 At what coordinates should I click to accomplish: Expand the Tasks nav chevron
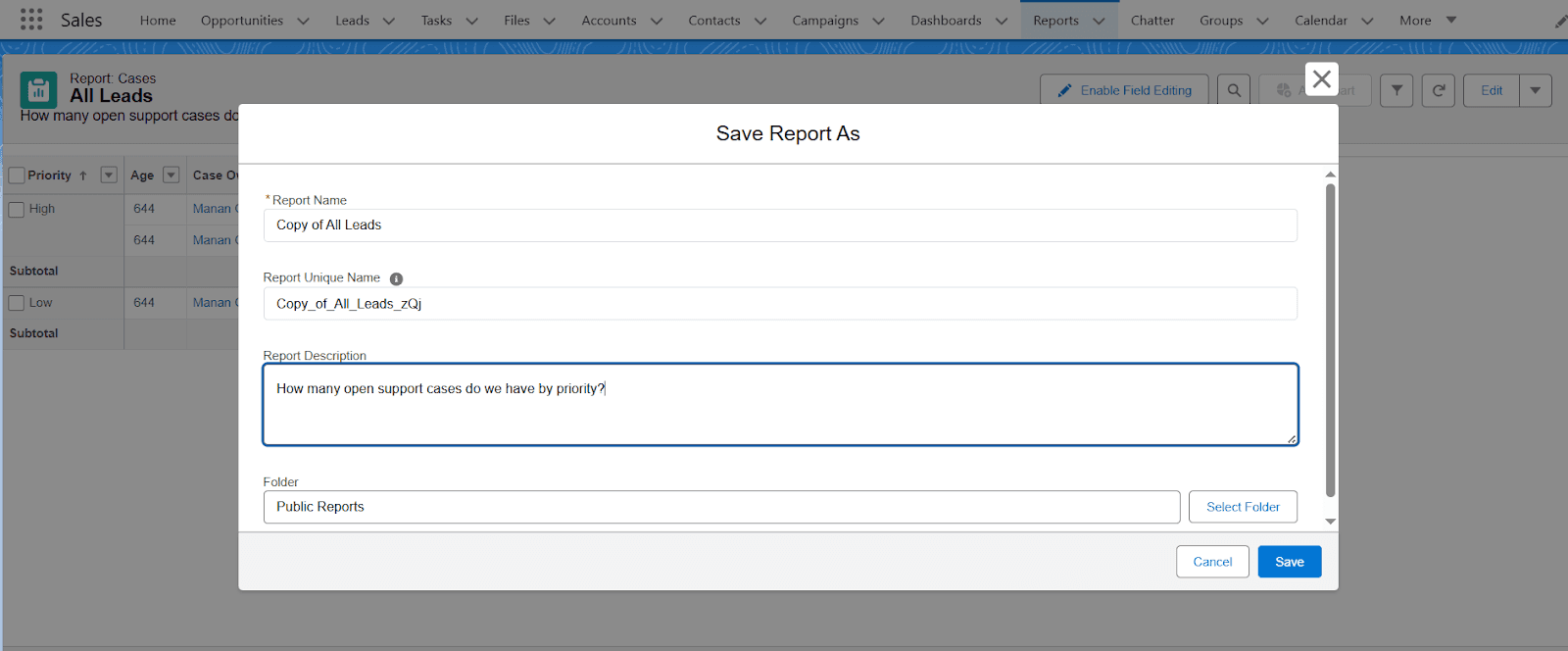471,21
